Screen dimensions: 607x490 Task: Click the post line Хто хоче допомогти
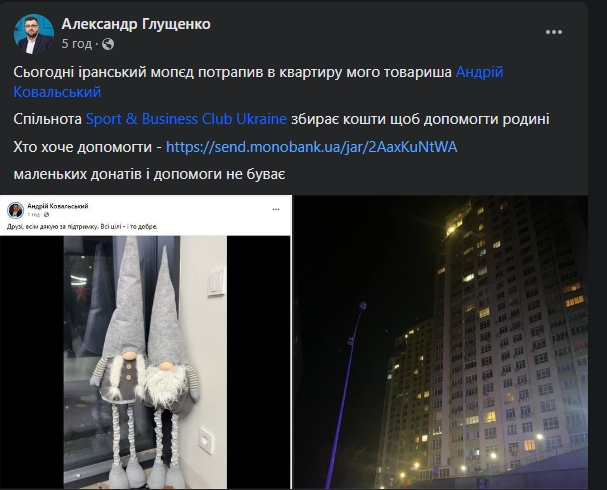click(82, 147)
